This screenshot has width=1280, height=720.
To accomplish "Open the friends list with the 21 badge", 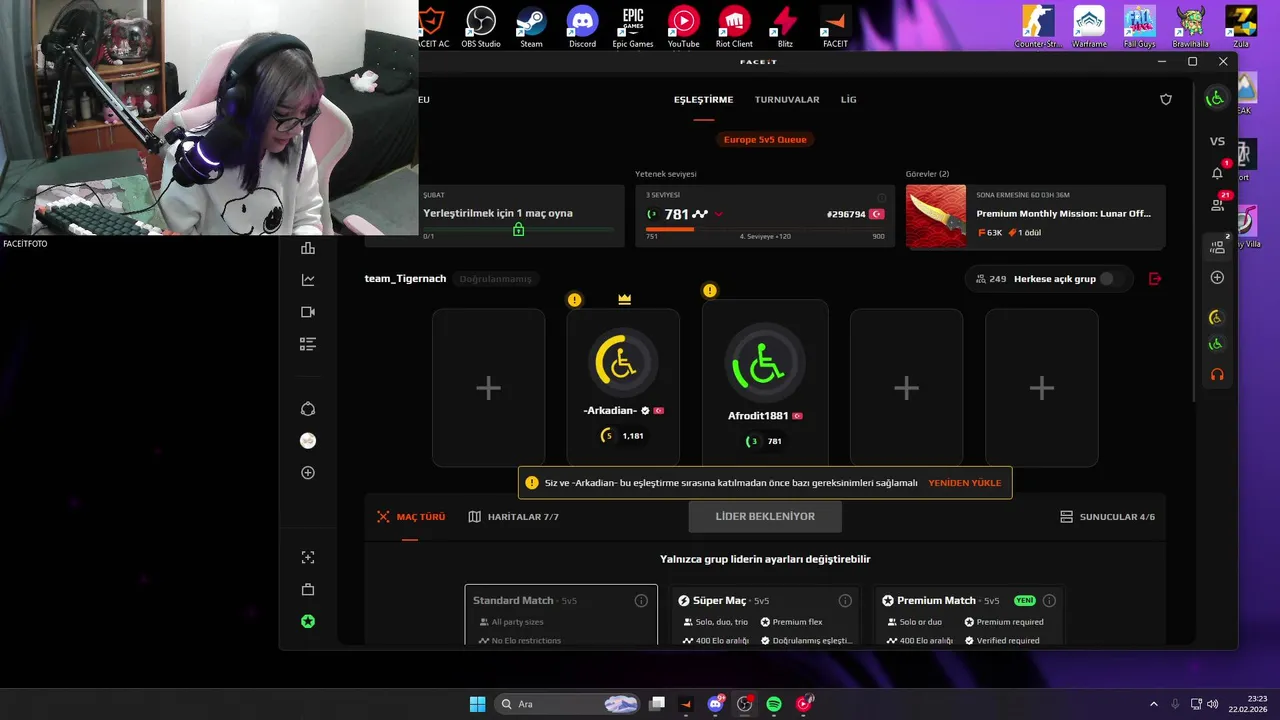I will point(1217,204).
